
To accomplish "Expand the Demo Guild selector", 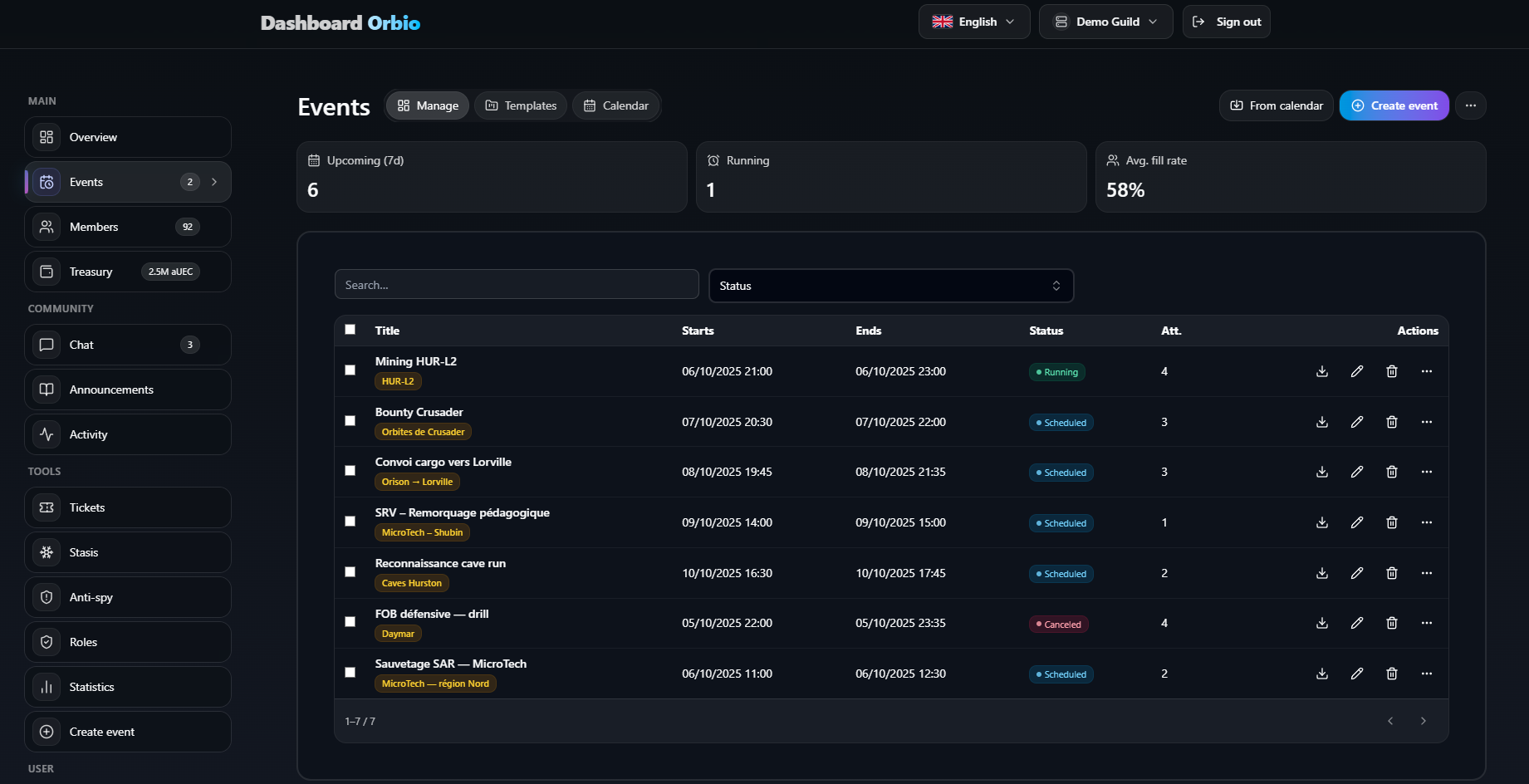I will coord(1105,22).
